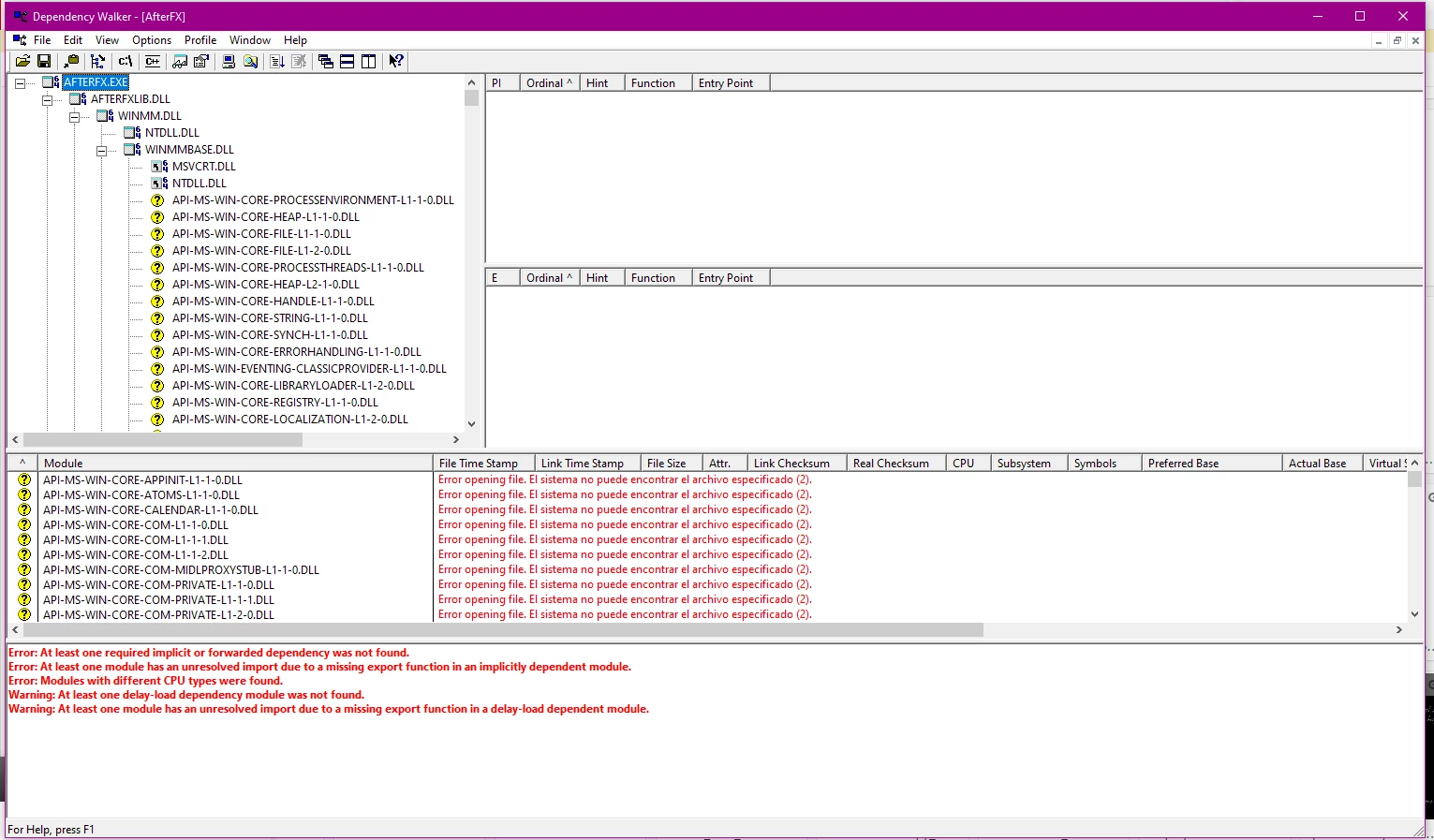
Task: Click the greyed Stop Profiling toolbar icon
Action: tap(299, 61)
